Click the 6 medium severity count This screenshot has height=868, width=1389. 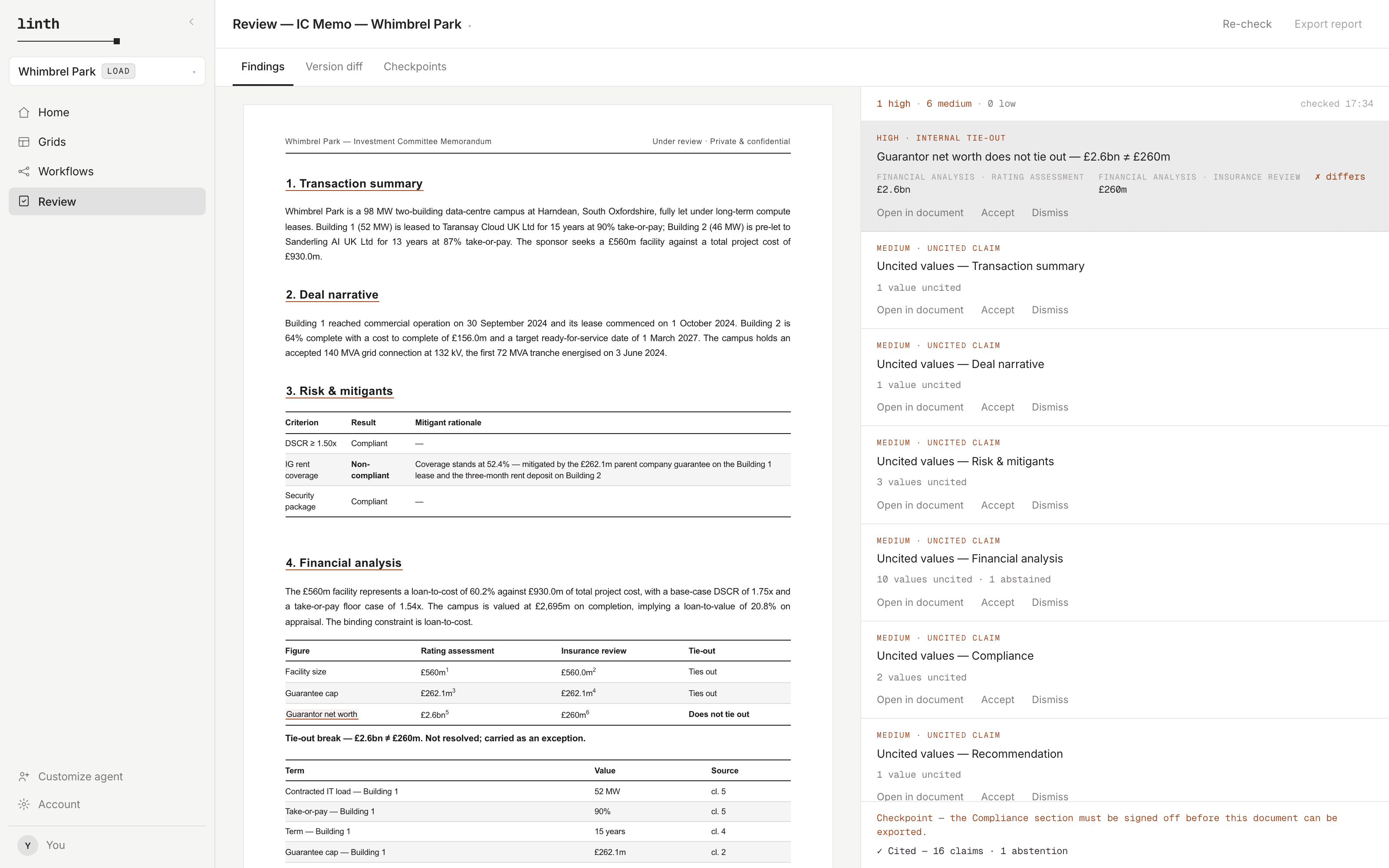949,103
